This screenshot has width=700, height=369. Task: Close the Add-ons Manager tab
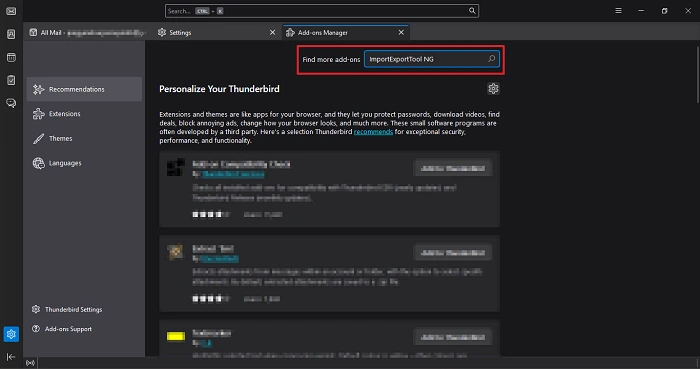coord(401,33)
